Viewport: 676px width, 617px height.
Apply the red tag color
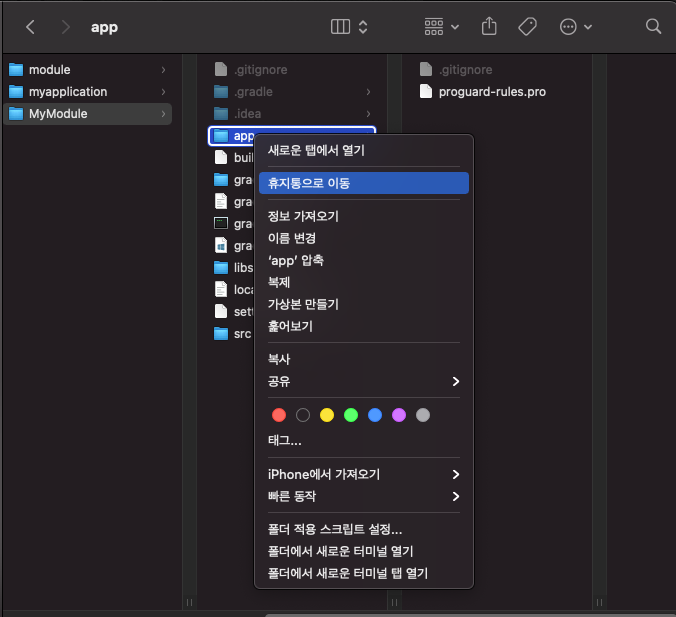pyautogui.click(x=279, y=415)
